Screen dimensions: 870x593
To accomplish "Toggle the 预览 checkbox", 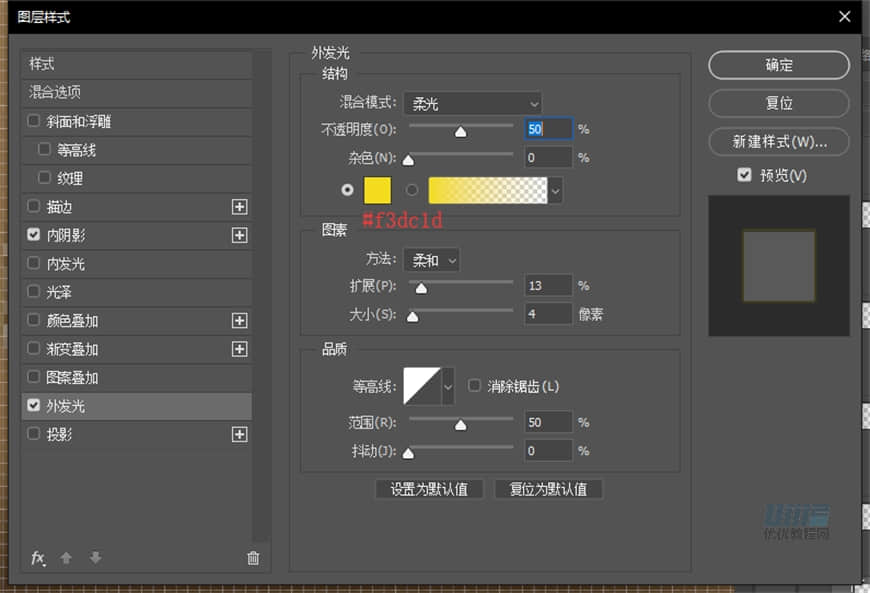I will click(x=744, y=174).
